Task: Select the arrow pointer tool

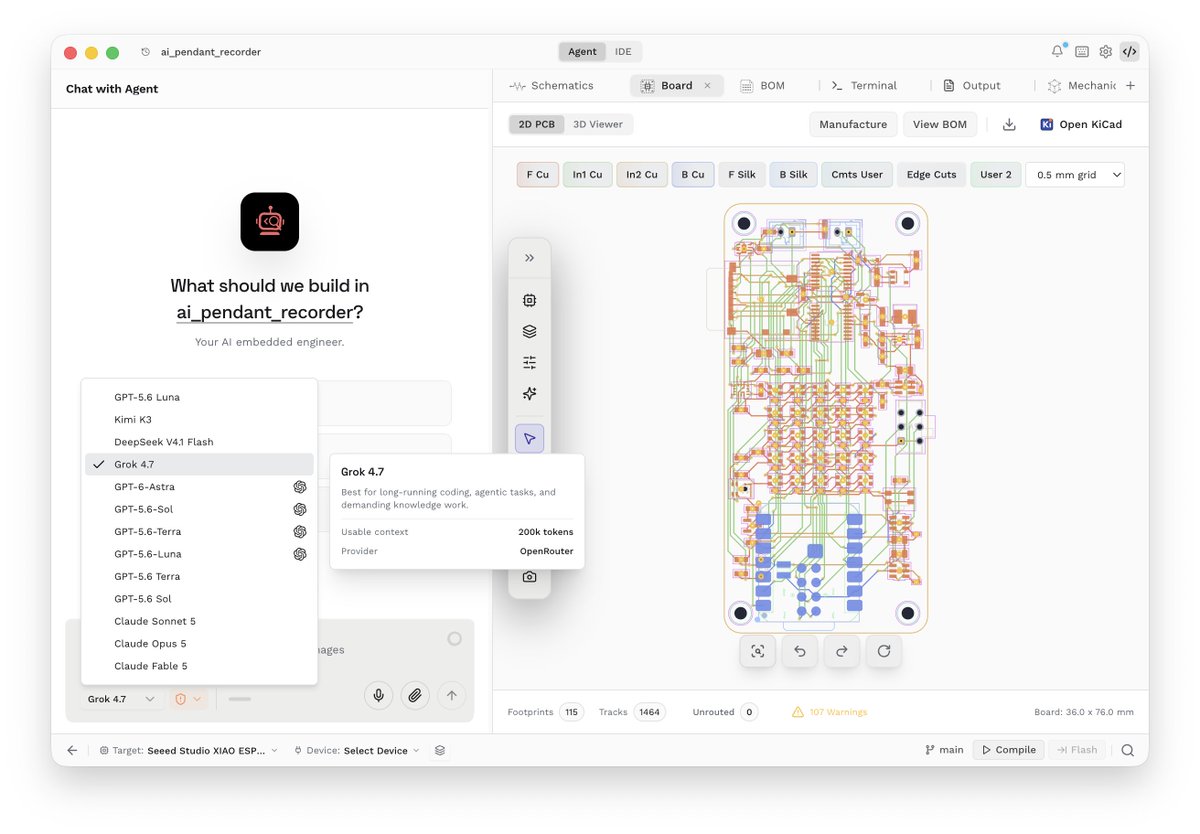Action: tap(529, 438)
